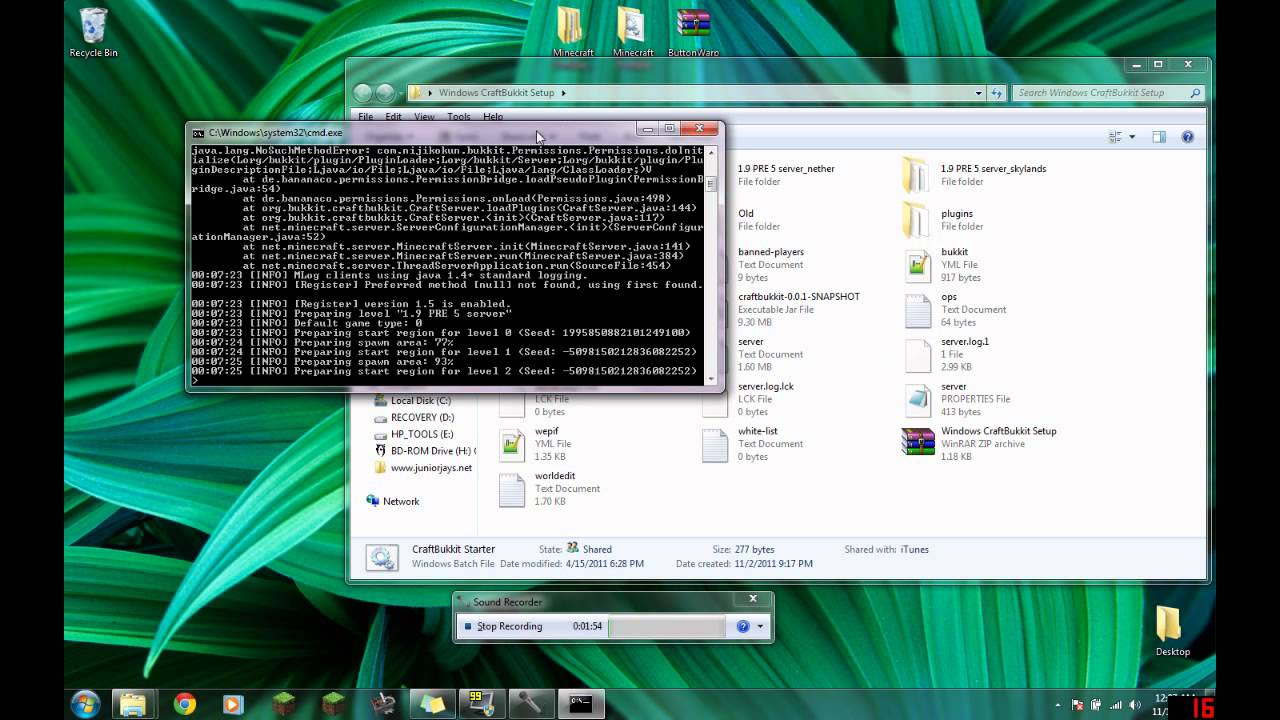This screenshot has height=720, width=1280.
Task: Open Windows Explorer from the taskbar
Action: 132,704
